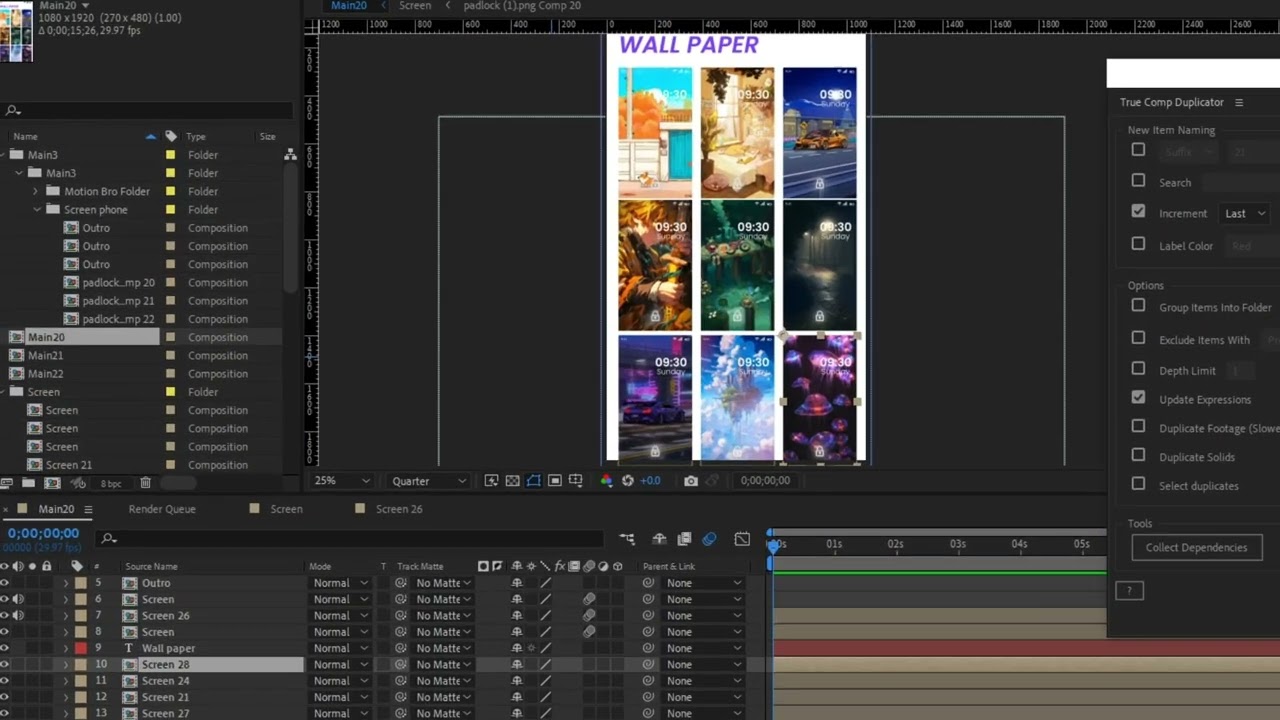The image size is (1280, 720).
Task: Open Track Matte dropdown for Screen 24
Action: [443, 681]
